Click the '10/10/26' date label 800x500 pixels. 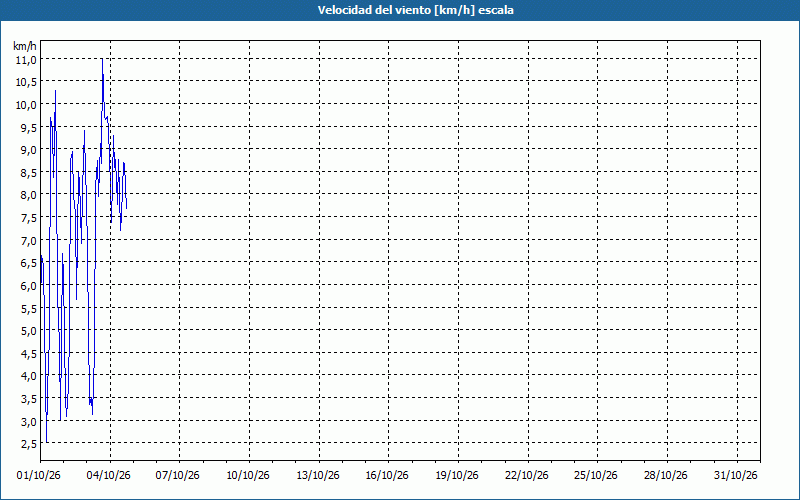coord(248,476)
